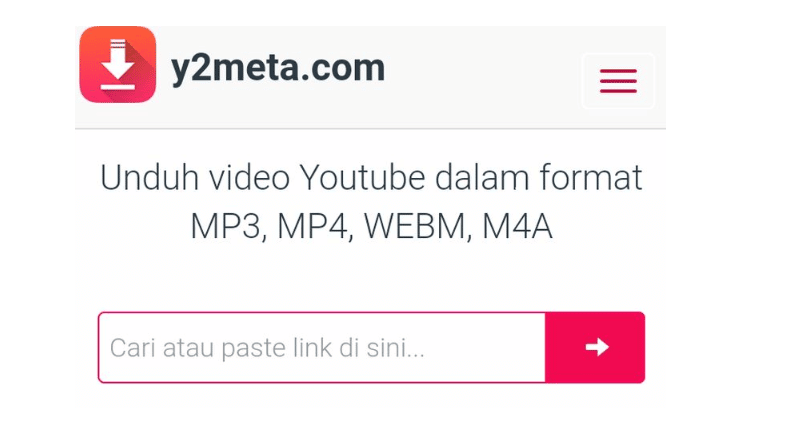Screen dimensions: 789x444
Task: Tap the middle bar of hamburger icon
Action: click(x=618, y=81)
